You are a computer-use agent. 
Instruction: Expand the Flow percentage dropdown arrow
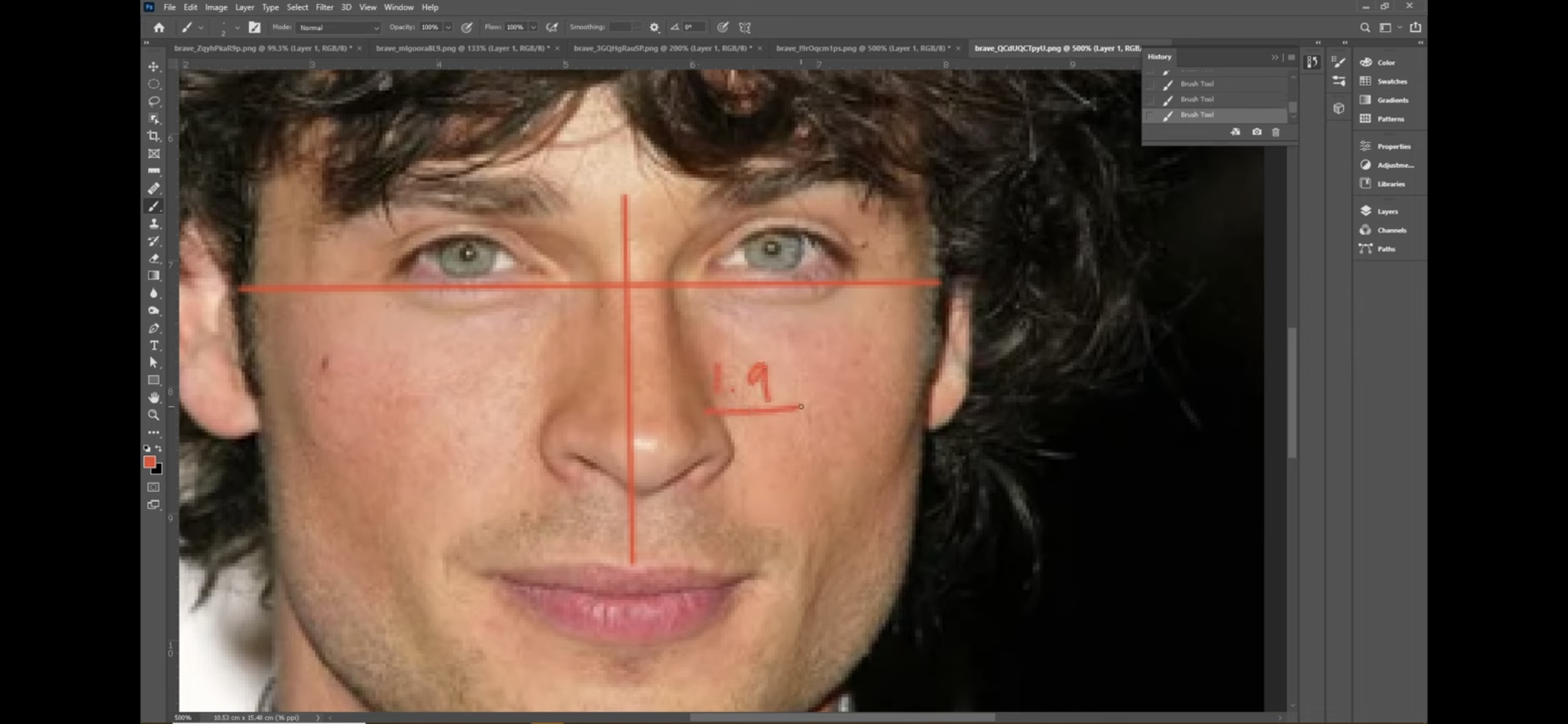point(533,27)
